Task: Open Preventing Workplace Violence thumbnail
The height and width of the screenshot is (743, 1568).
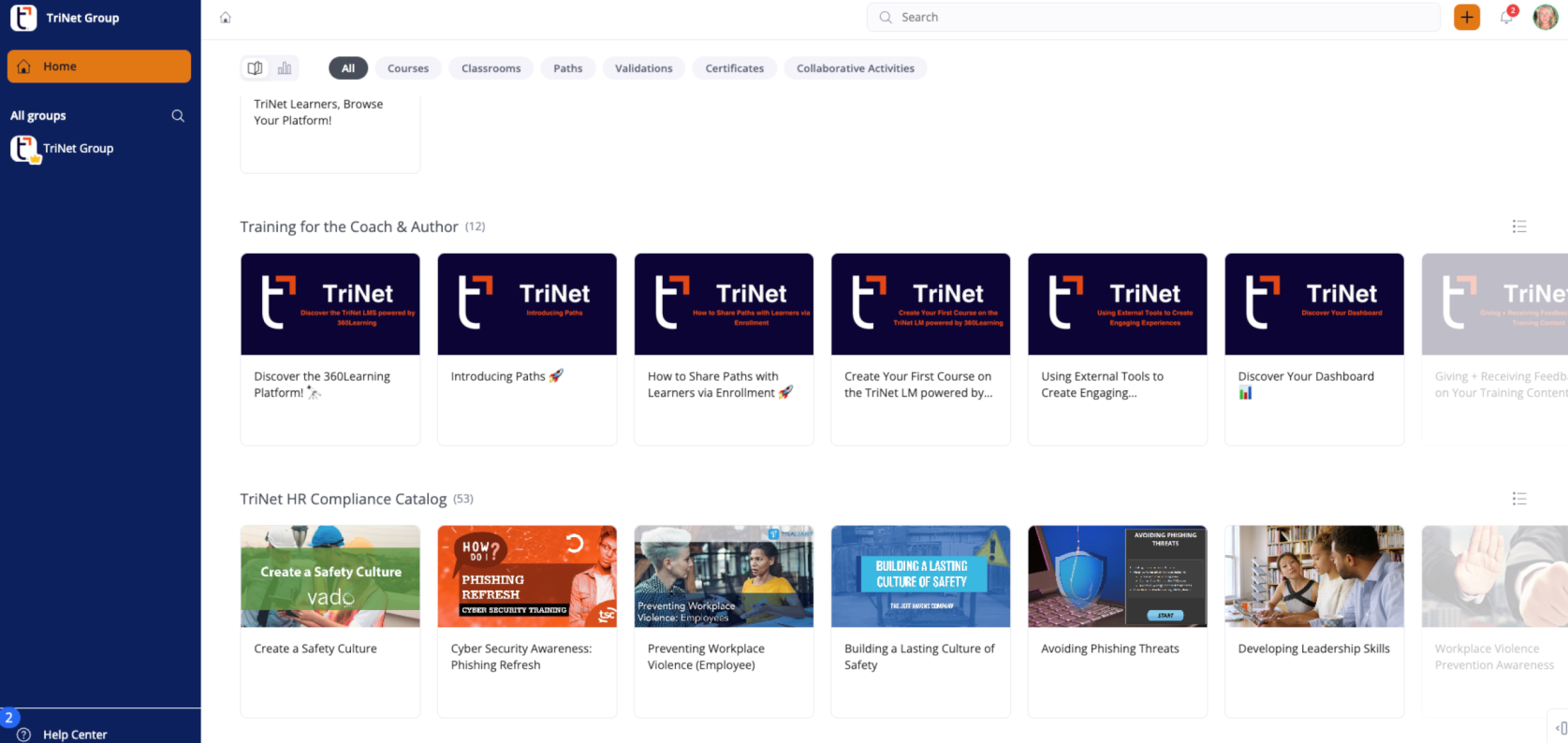Action: [724, 576]
